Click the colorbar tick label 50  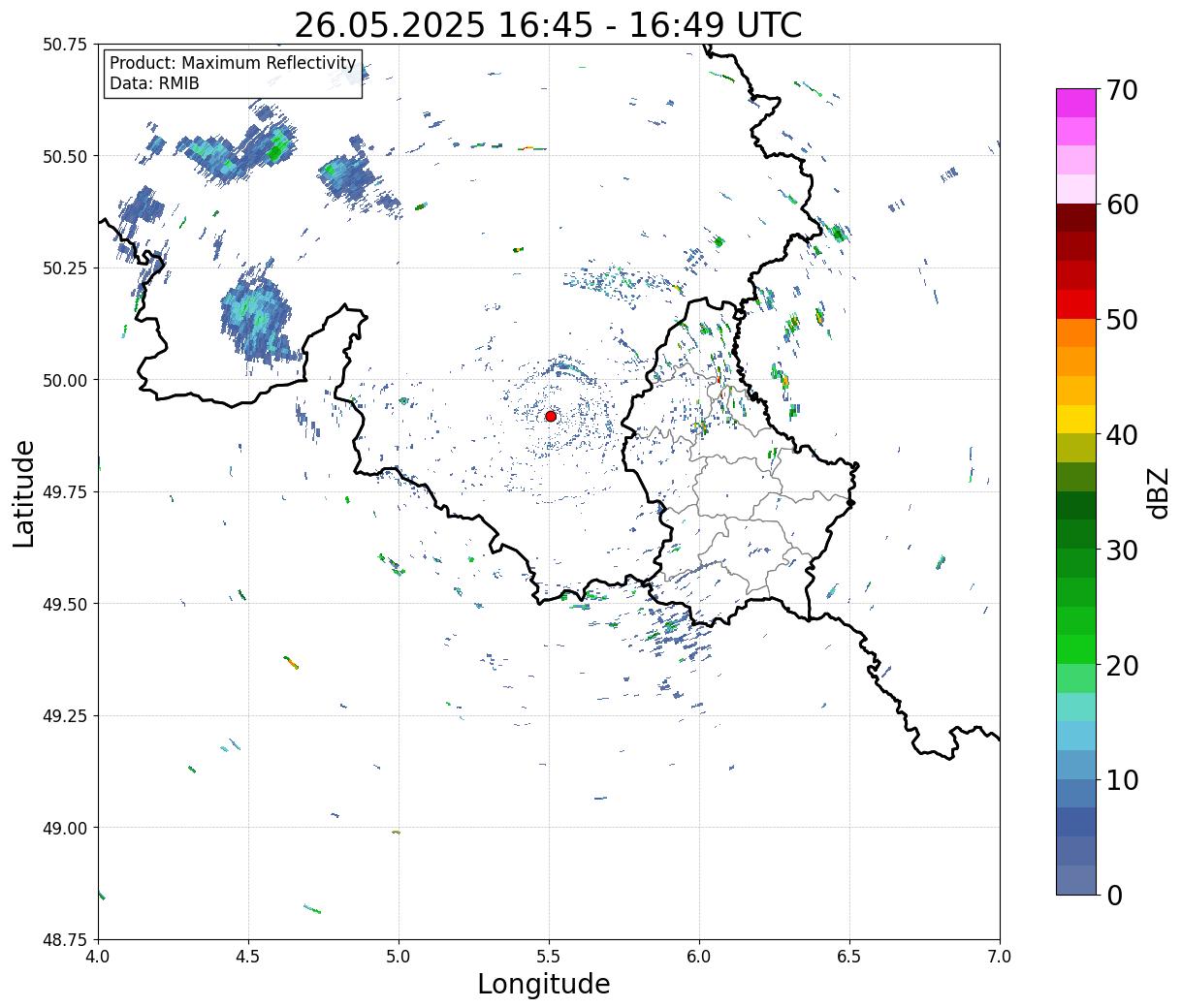1121,320
